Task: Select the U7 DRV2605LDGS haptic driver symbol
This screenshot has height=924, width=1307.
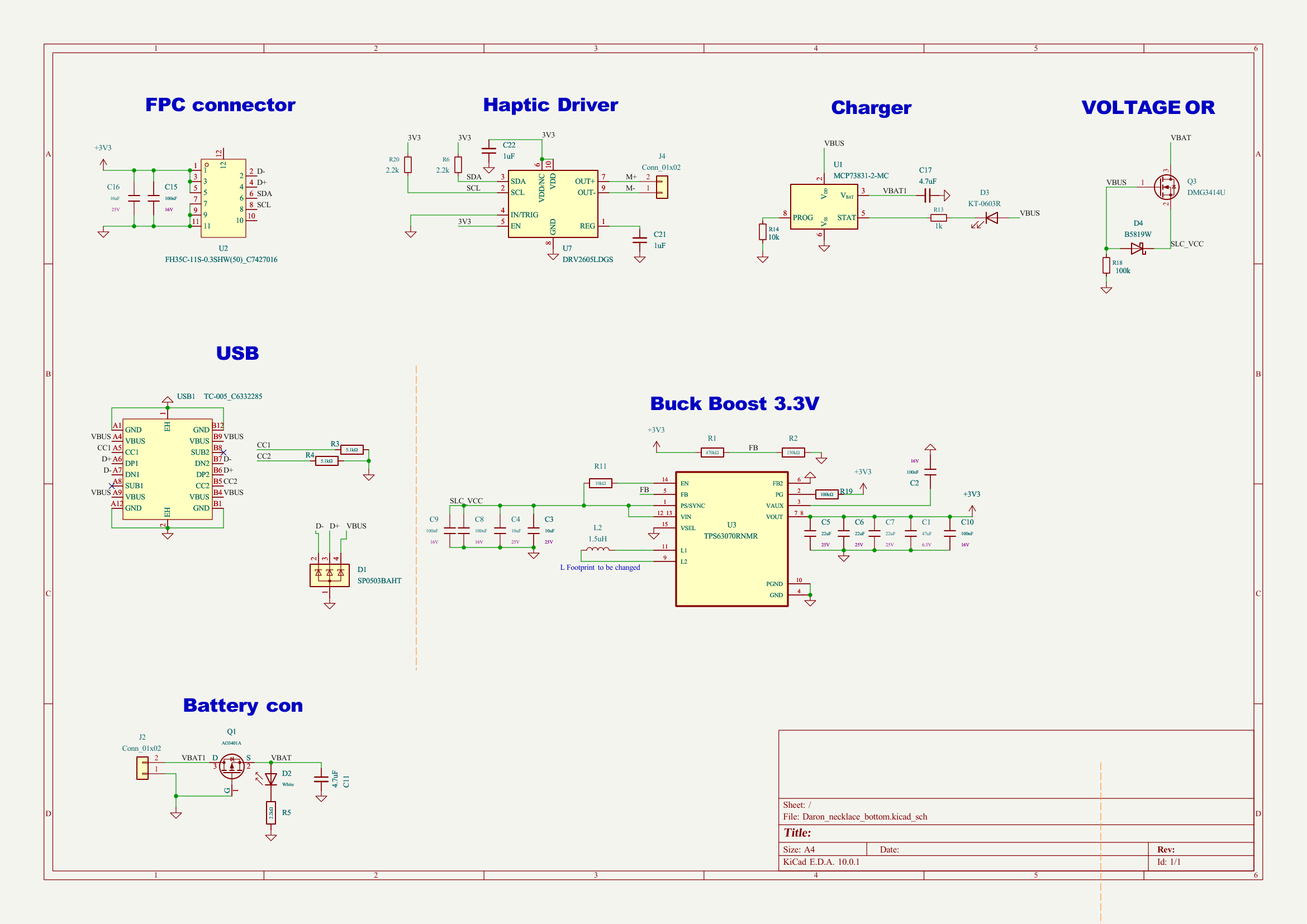Action: tap(553, 204)
